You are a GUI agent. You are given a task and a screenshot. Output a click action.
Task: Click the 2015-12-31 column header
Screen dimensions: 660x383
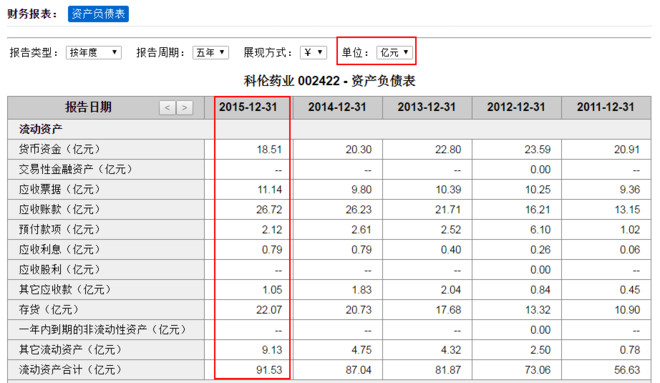(248, 107)
